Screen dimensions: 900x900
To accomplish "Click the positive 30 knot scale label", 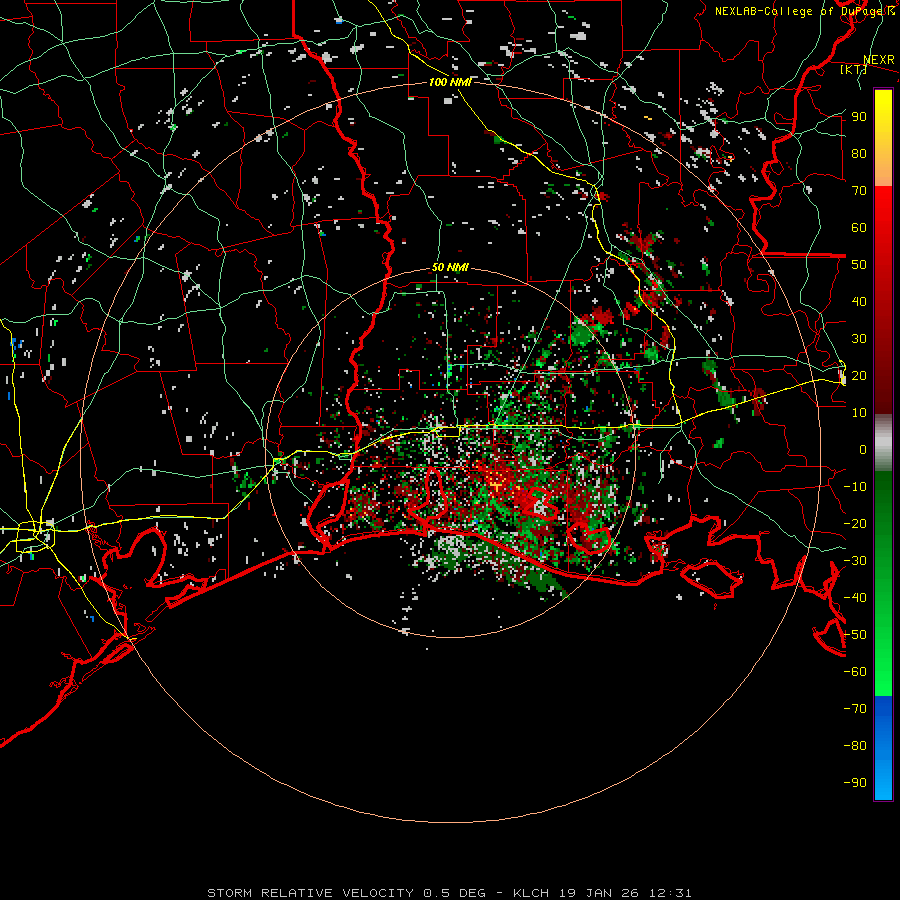I will click(x=859, y=339).
